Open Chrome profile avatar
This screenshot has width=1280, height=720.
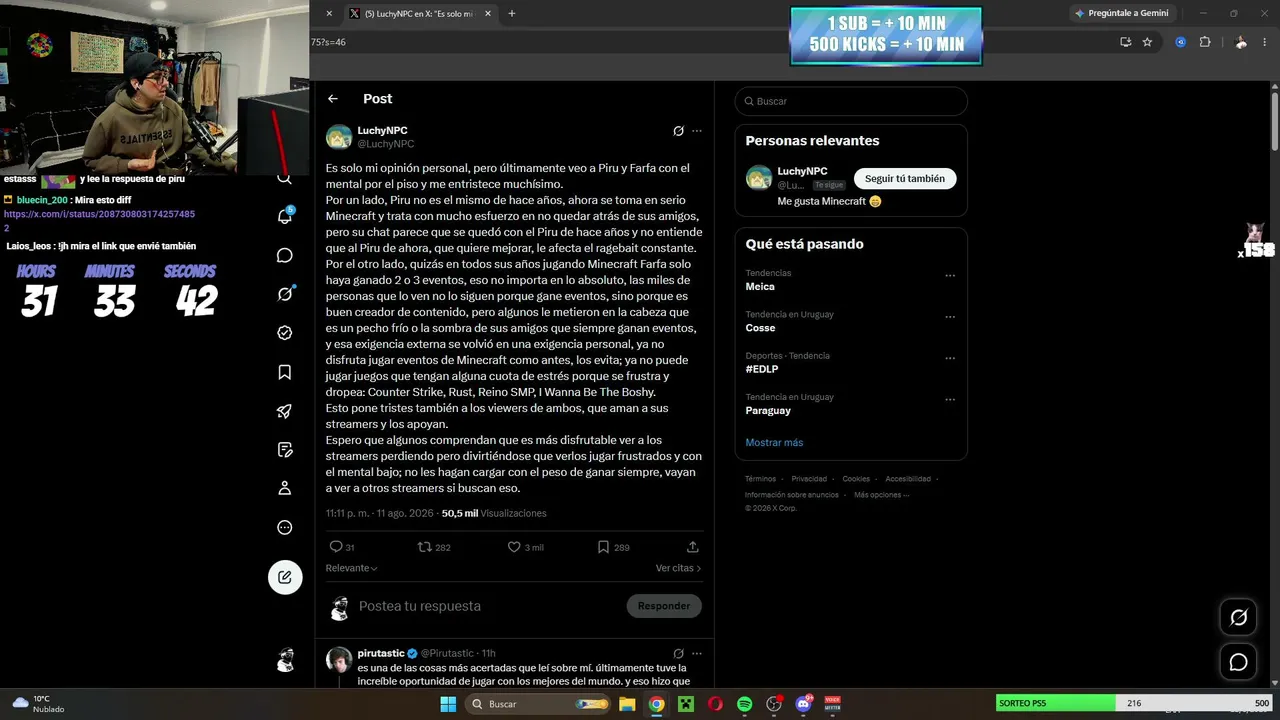(1241, 42)
